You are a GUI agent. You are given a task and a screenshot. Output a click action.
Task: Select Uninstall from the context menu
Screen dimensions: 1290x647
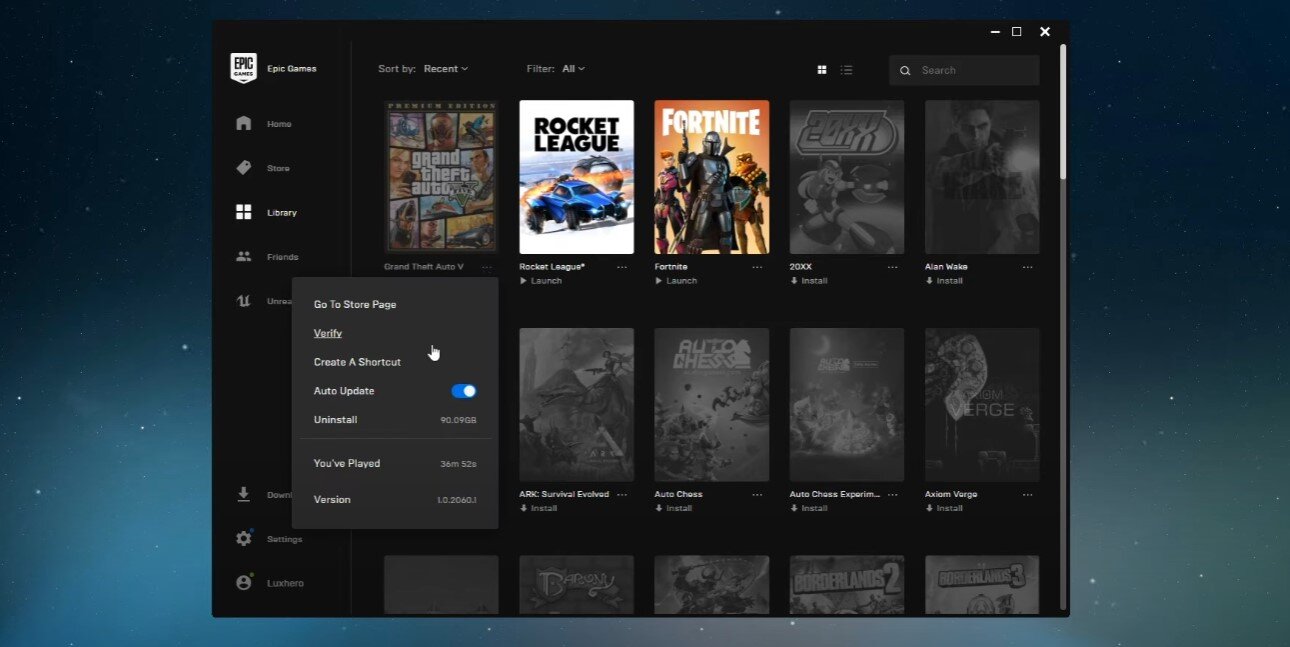click(x=335, y=420)
